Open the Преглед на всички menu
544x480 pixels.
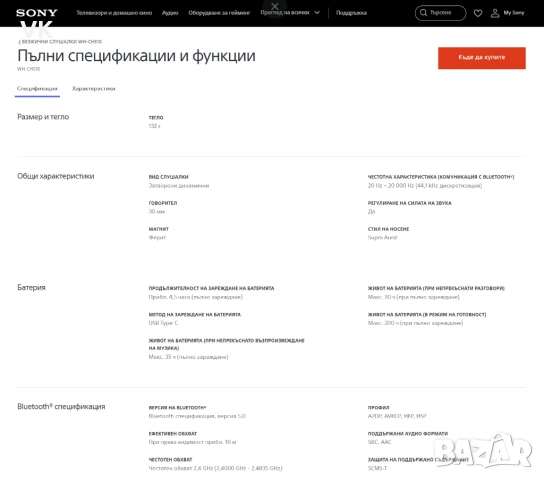[x=285, y=12]
